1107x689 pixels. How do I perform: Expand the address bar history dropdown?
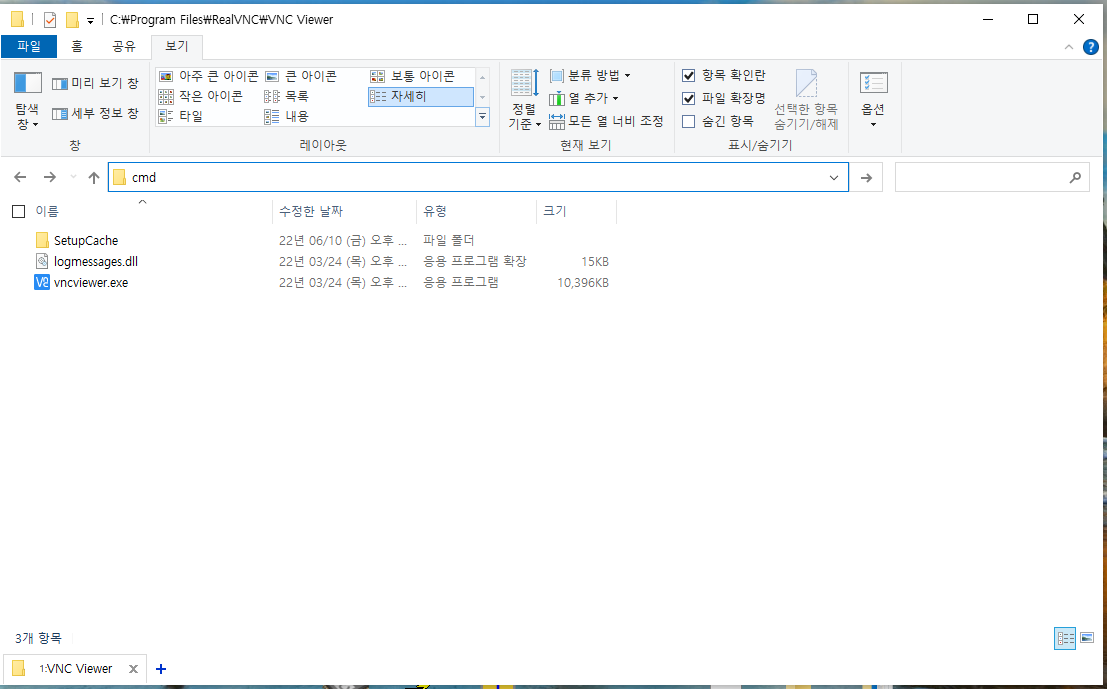coord(834,177)
